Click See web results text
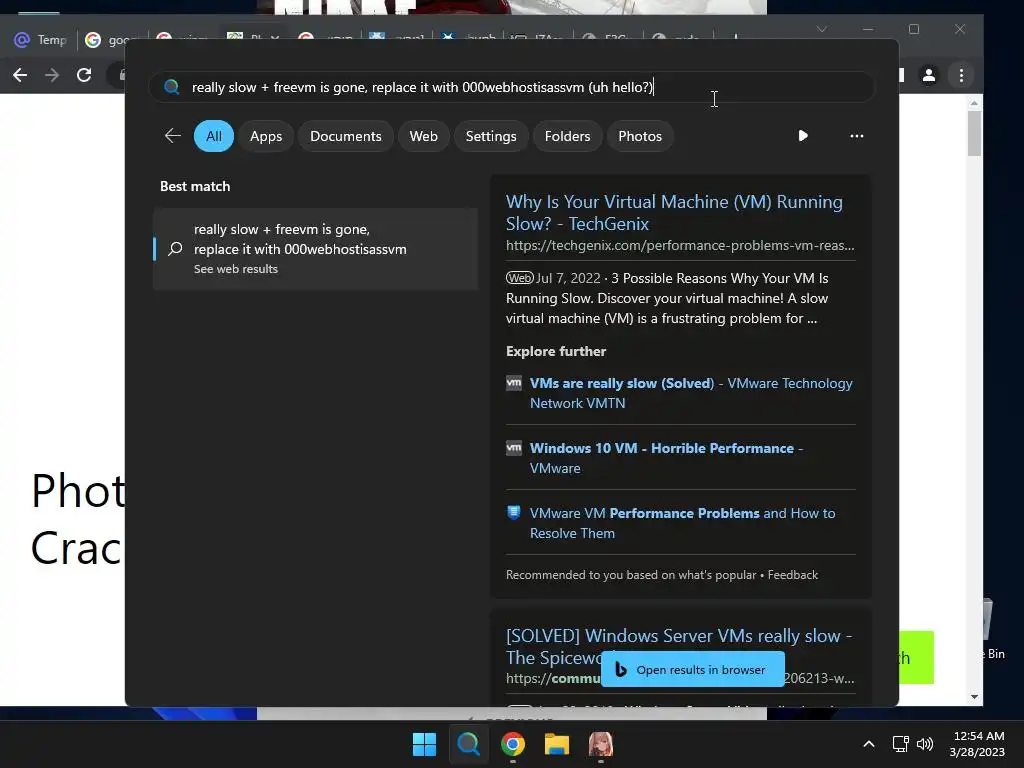 (236, 269)
